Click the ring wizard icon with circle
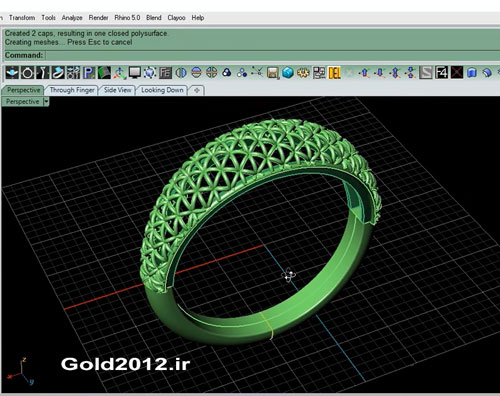This screenshot has height=396, width=500. 27,73
